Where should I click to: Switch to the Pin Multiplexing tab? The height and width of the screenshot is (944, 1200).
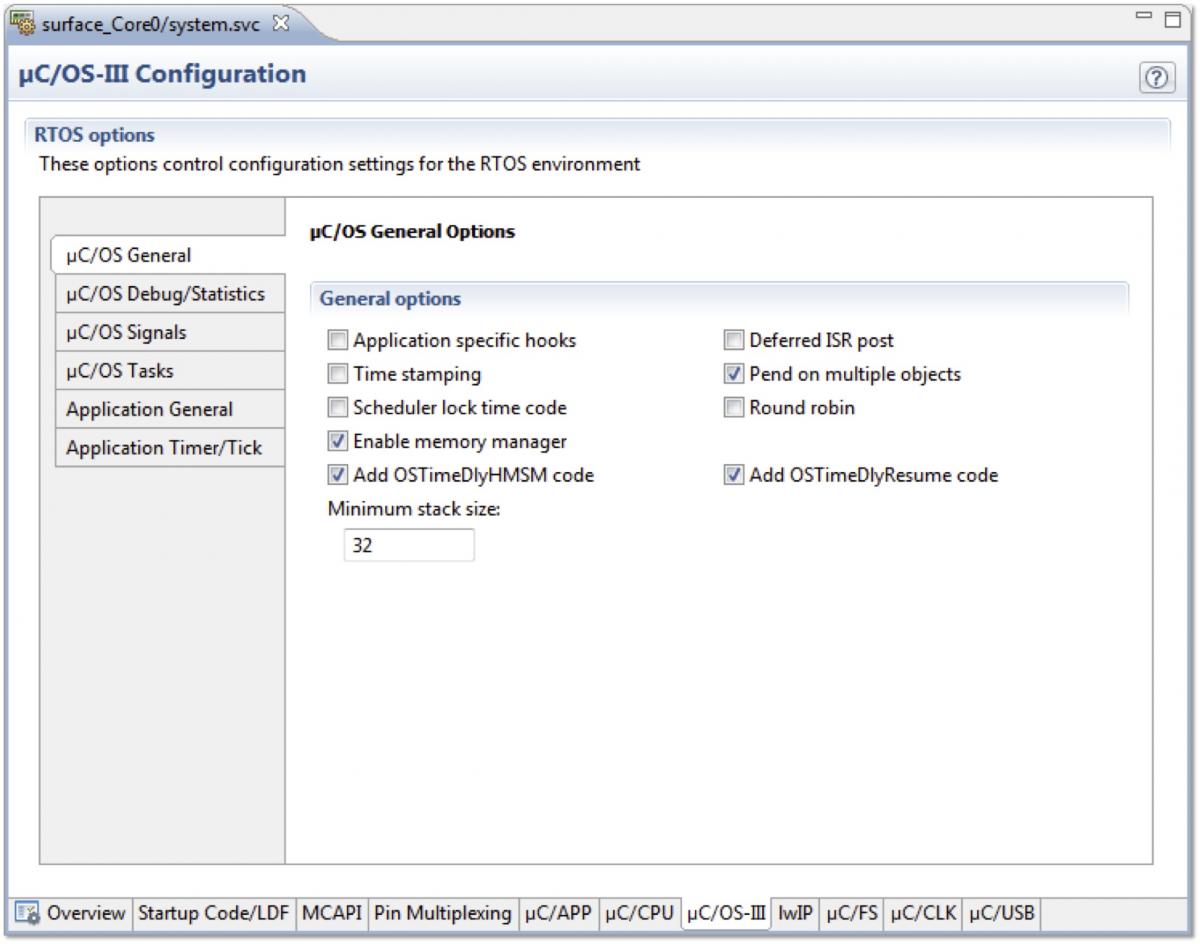(443, 913)
